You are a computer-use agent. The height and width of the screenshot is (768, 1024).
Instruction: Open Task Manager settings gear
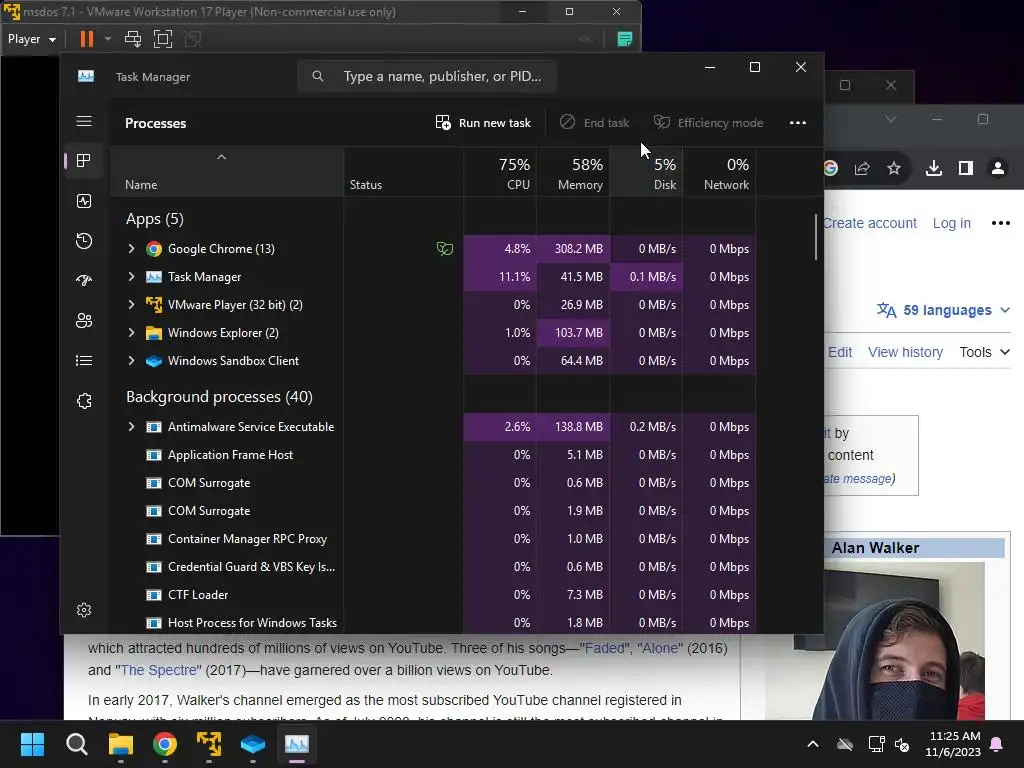pos(84,610)
